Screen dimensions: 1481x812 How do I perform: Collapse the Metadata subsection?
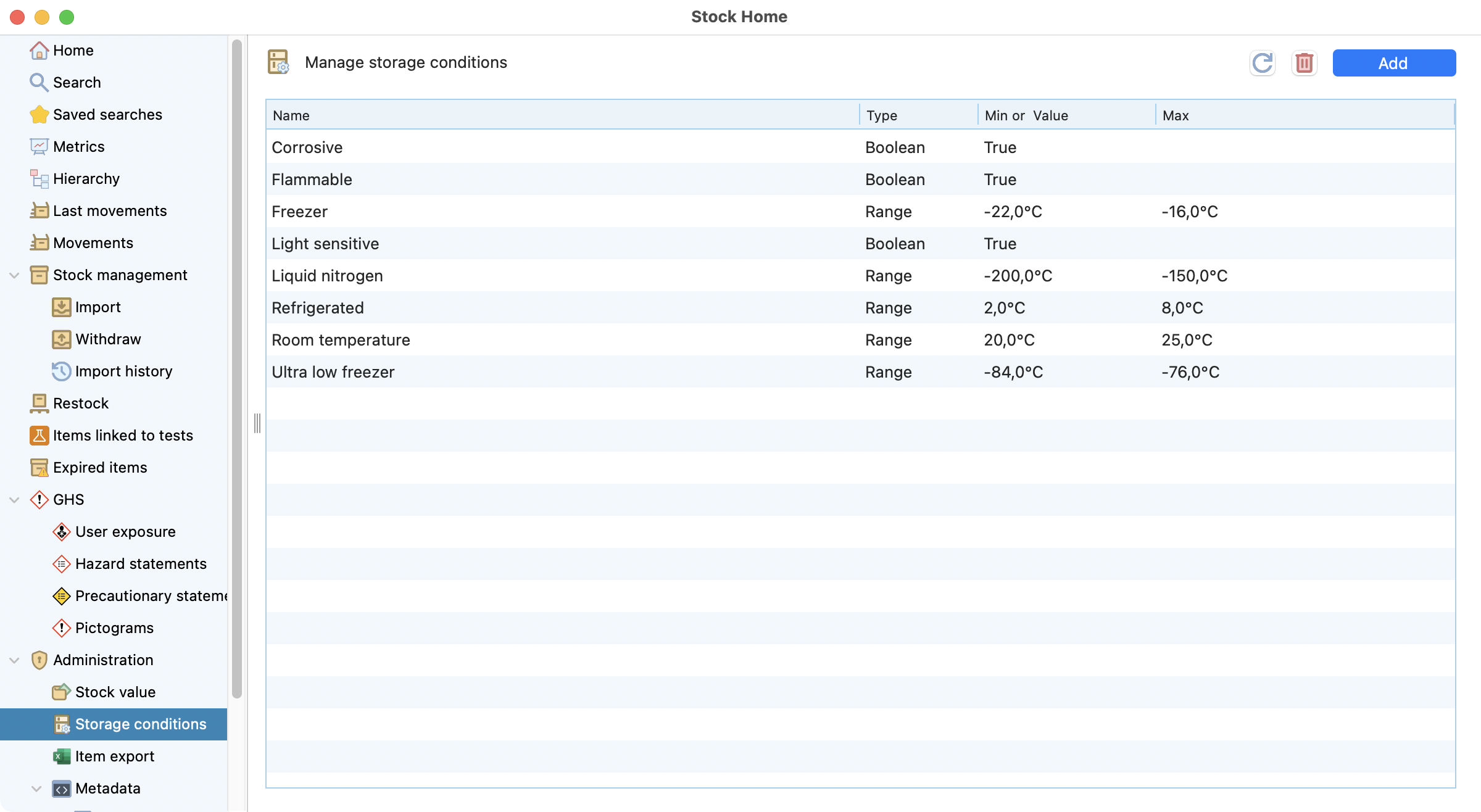click(x=36, y=789)
